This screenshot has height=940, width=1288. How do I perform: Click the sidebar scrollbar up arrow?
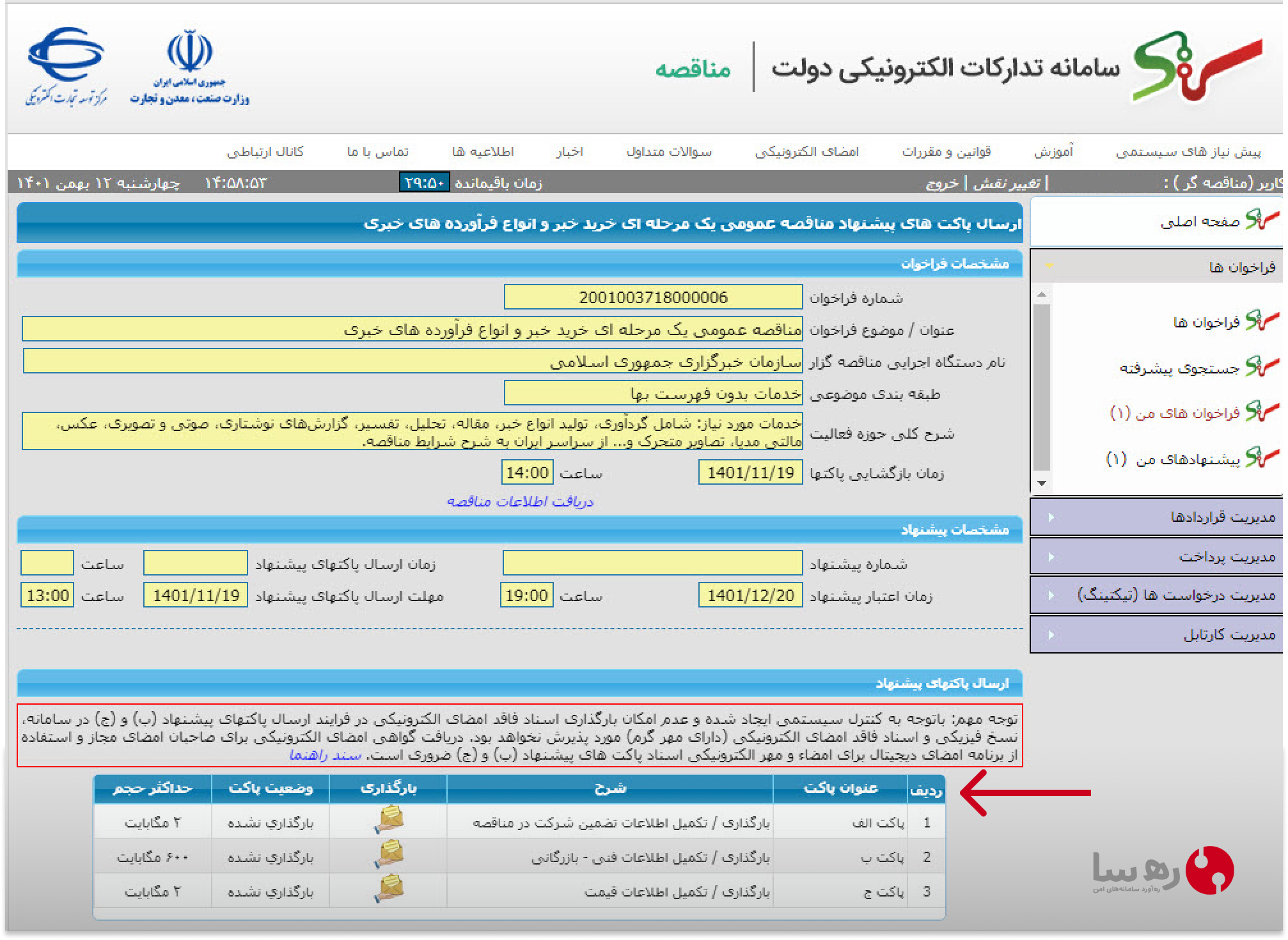click(1042, 294)
